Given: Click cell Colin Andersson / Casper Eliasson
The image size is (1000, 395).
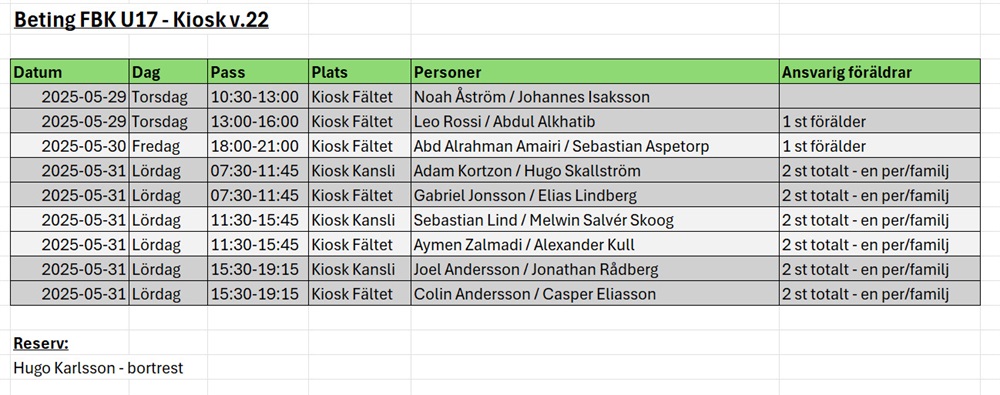Looking at the screenshot, I should pyautogui.click(x=595, y=294).
